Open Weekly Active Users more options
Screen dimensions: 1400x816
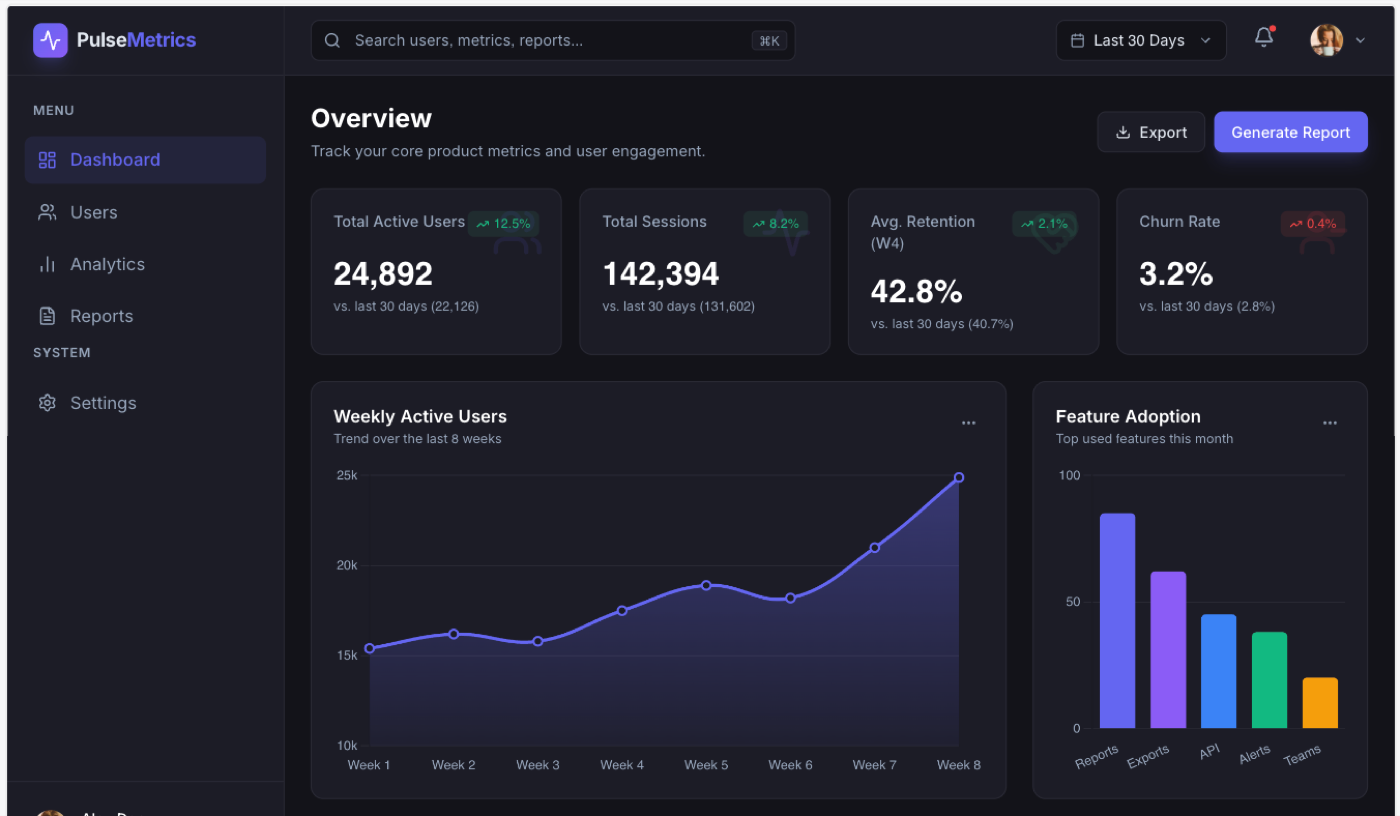coord(968,423)
